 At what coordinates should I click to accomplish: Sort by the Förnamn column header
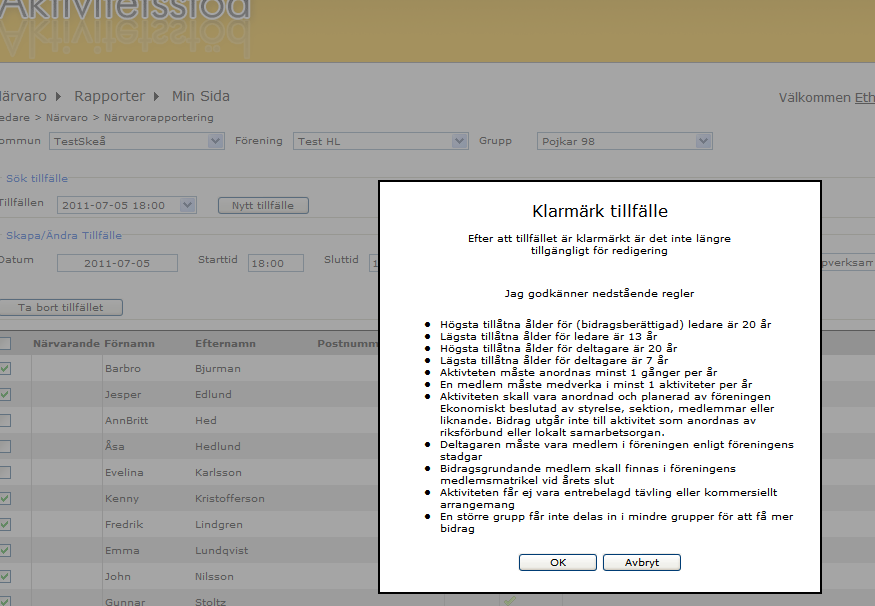pyautogui.click(x=129, y=344)
